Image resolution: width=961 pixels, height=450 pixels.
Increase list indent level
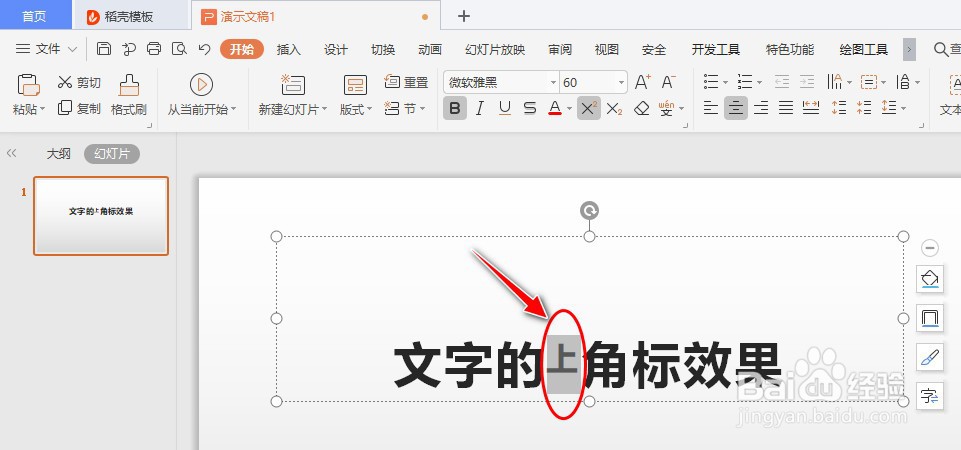(807, 82)
